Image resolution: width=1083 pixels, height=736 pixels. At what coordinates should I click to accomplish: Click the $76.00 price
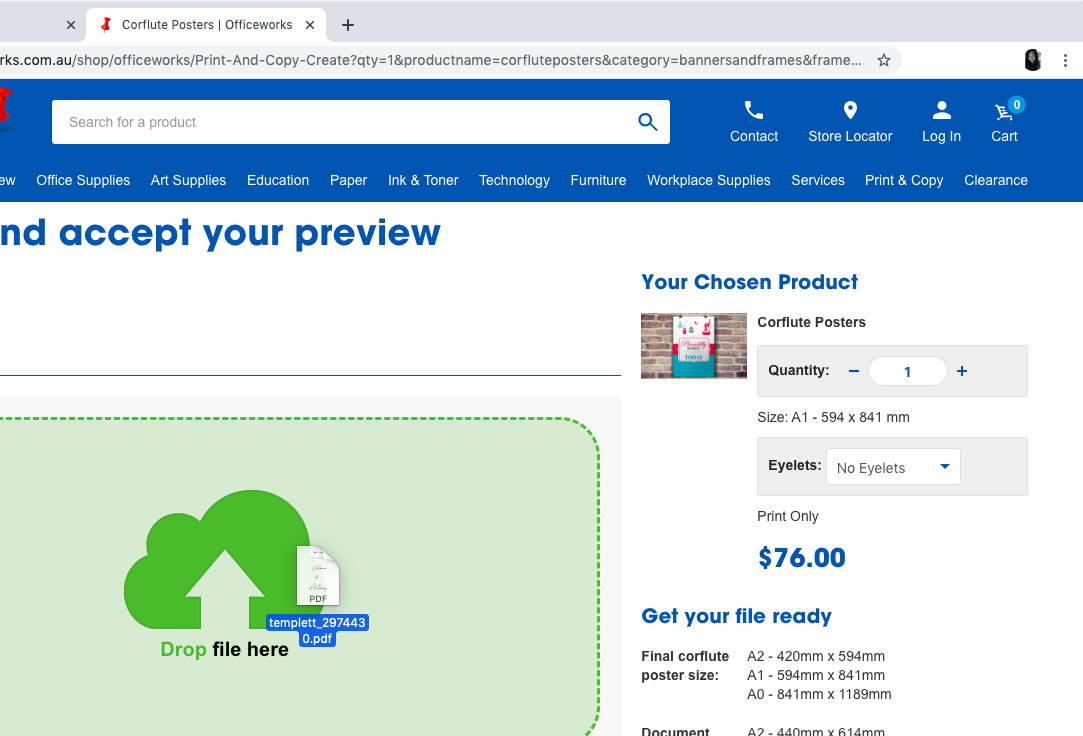coord(801,558)
